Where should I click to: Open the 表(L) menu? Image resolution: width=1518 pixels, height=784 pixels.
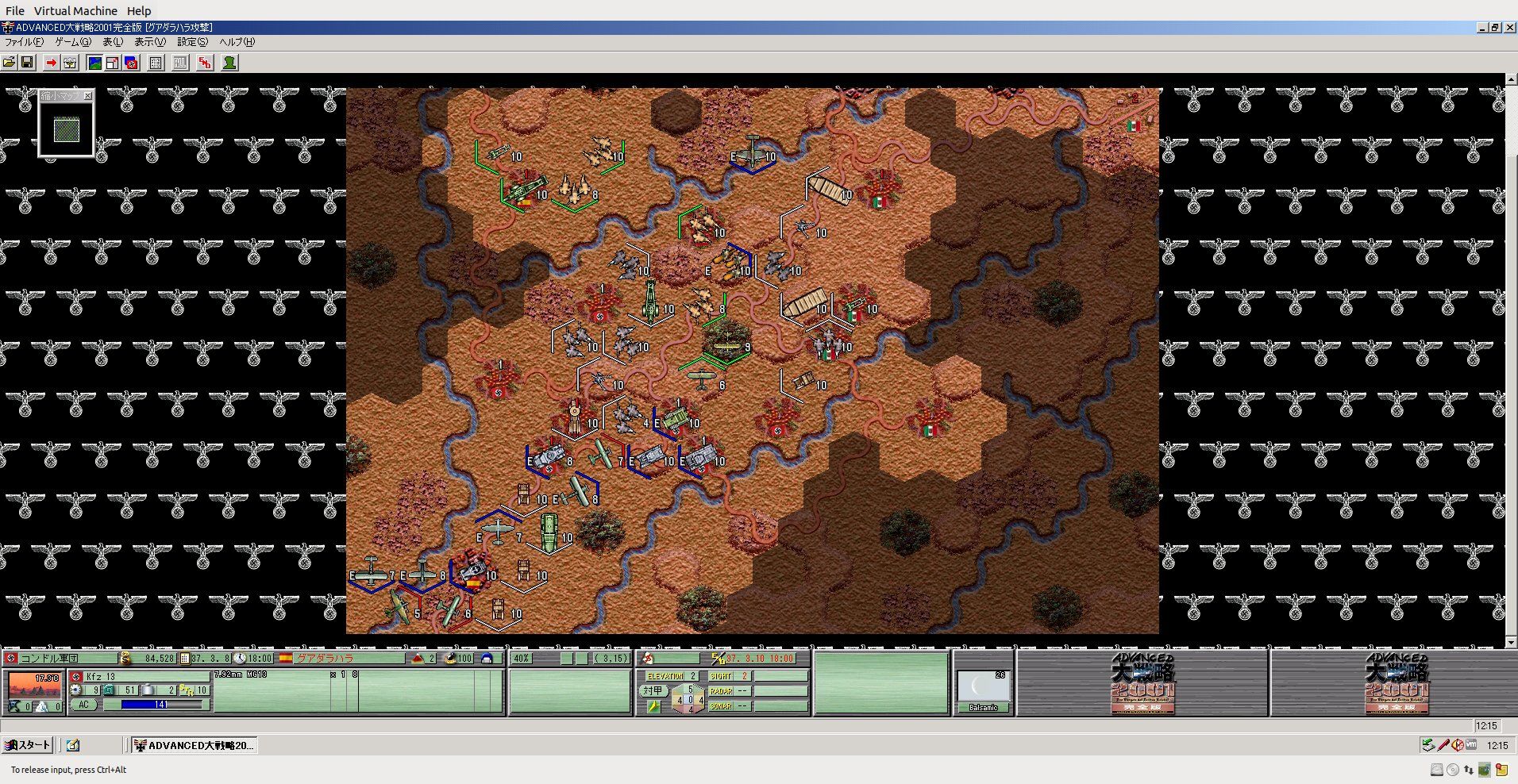pyautogui.click(x=113, y=42)
